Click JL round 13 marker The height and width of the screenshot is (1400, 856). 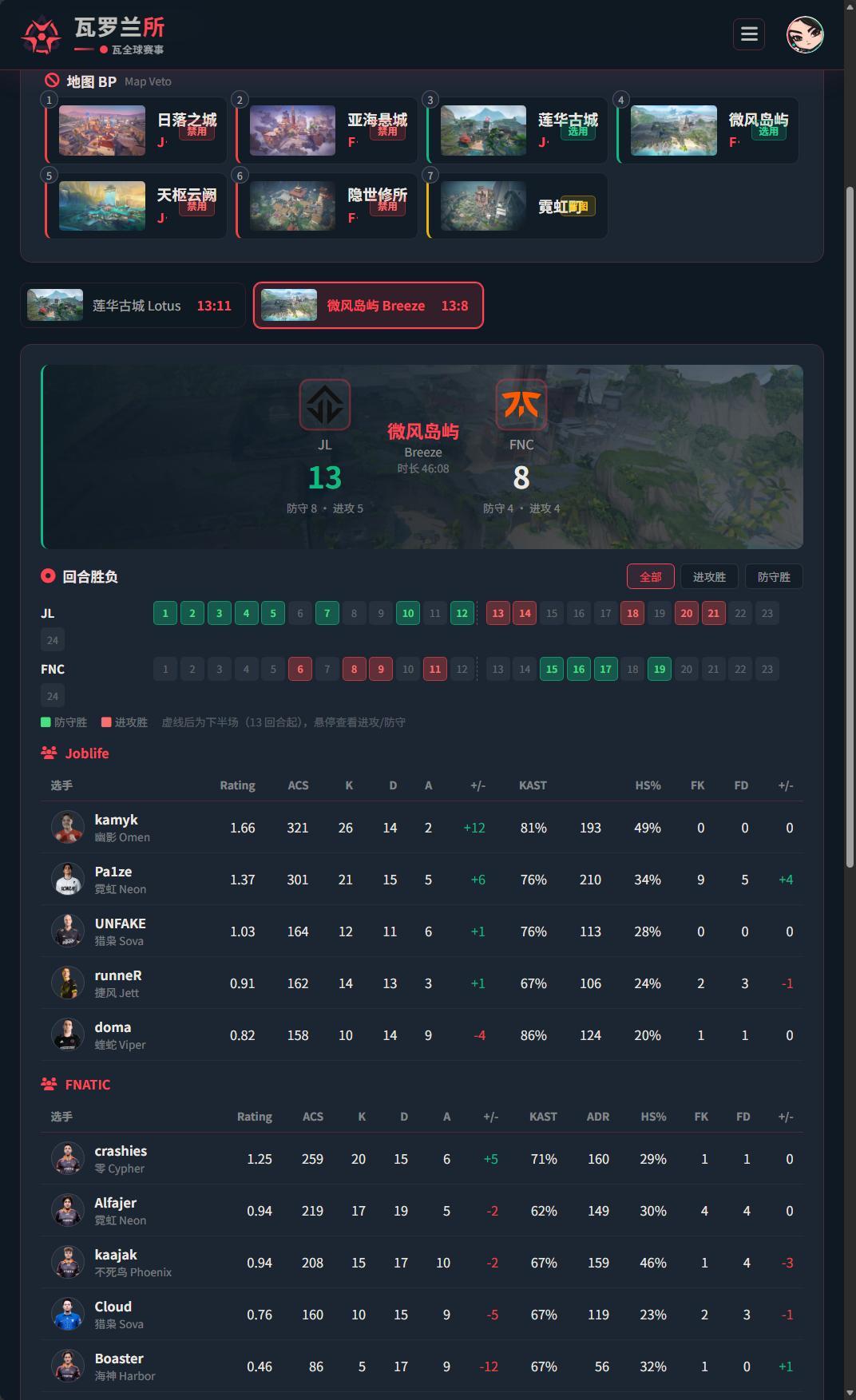coord(497,613)
